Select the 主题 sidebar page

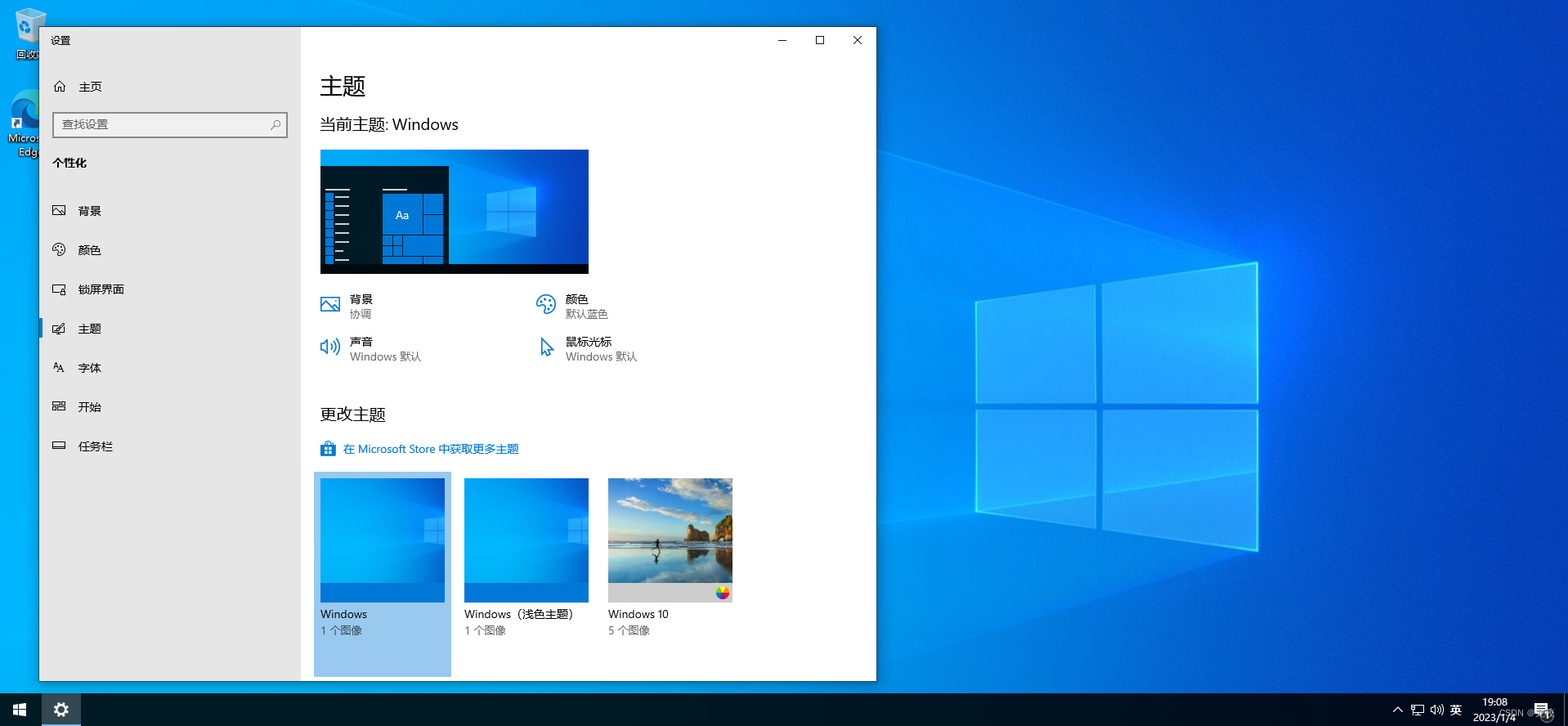pyautogui.click(x=170, y=329)
